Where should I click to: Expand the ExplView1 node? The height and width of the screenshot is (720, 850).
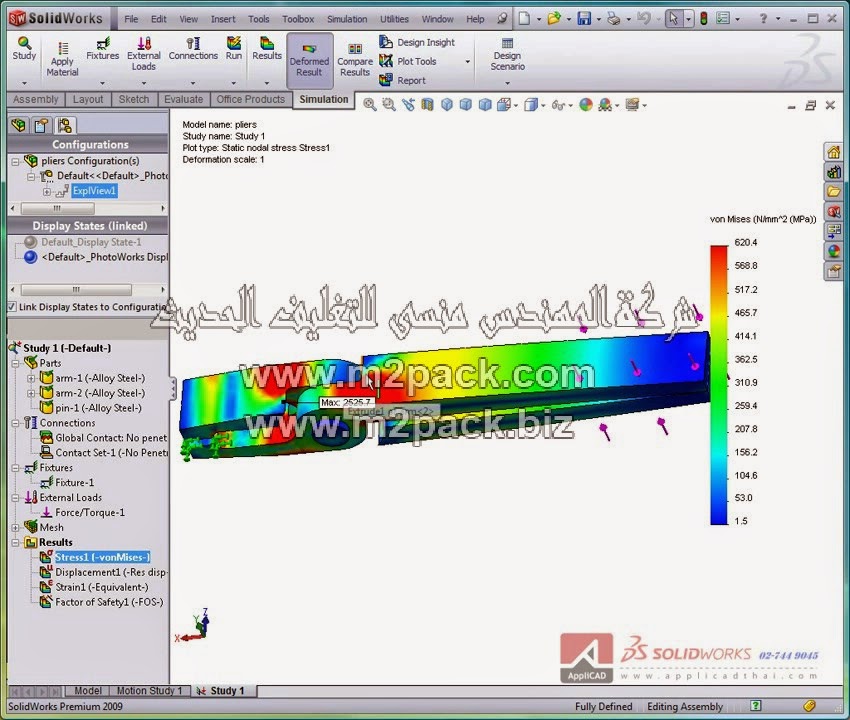point(47,191)
